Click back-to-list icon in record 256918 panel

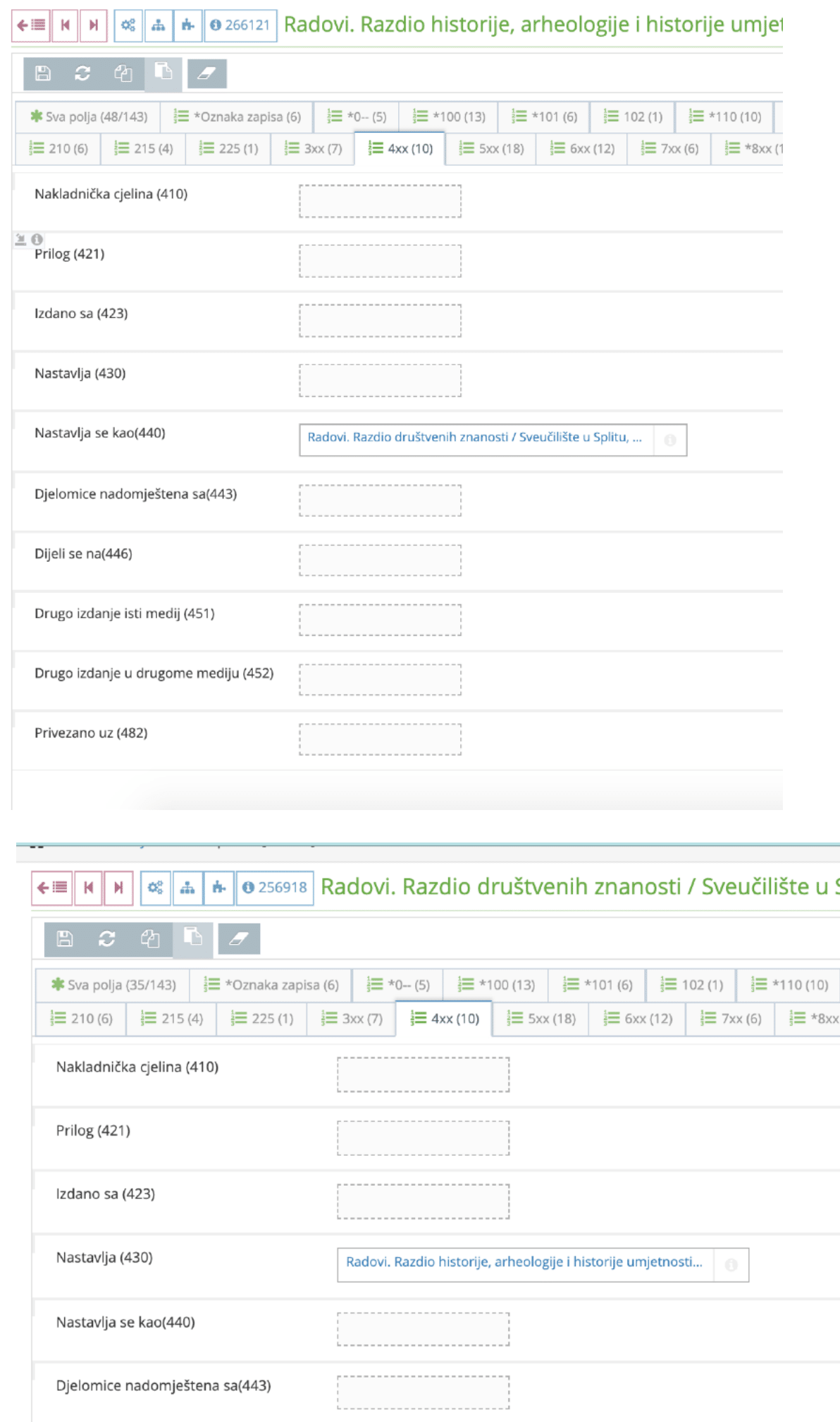click(51, 887)
